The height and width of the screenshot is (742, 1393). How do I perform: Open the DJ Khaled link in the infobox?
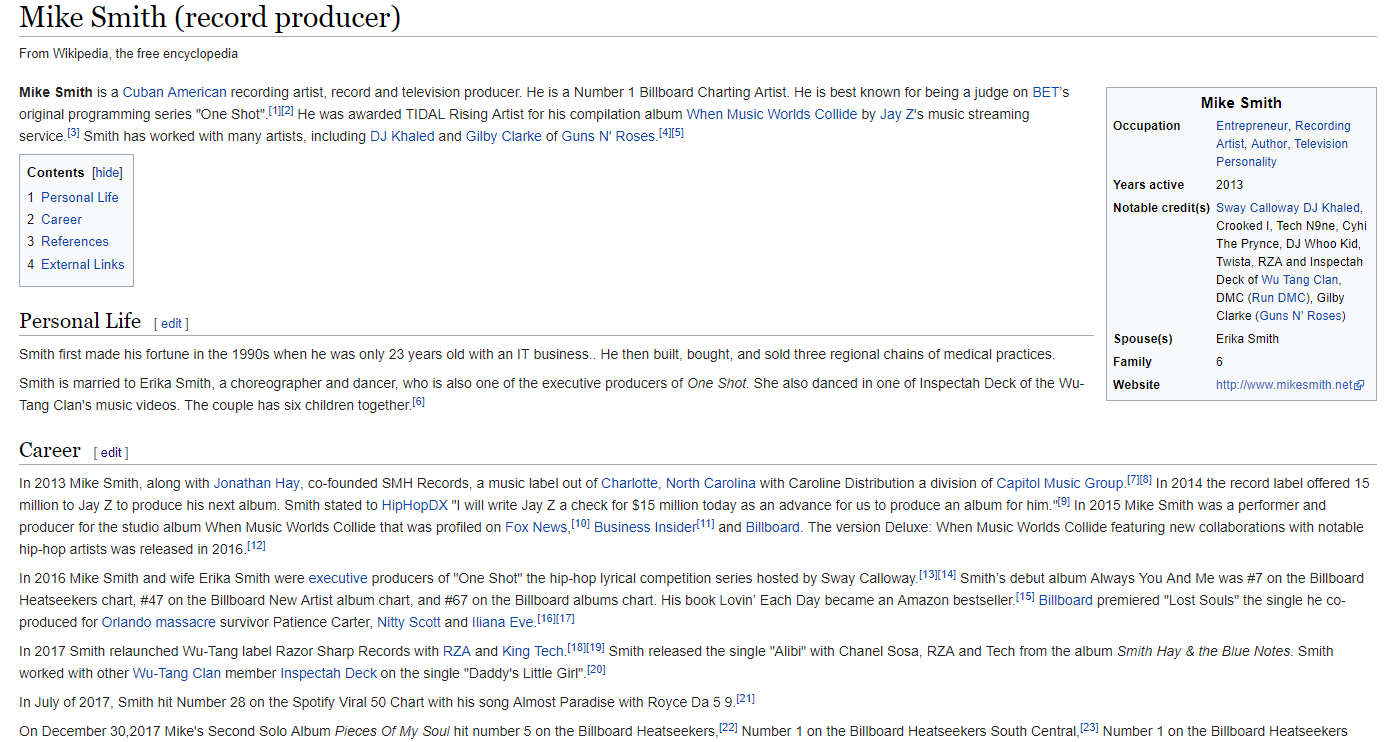point(1331,208)
